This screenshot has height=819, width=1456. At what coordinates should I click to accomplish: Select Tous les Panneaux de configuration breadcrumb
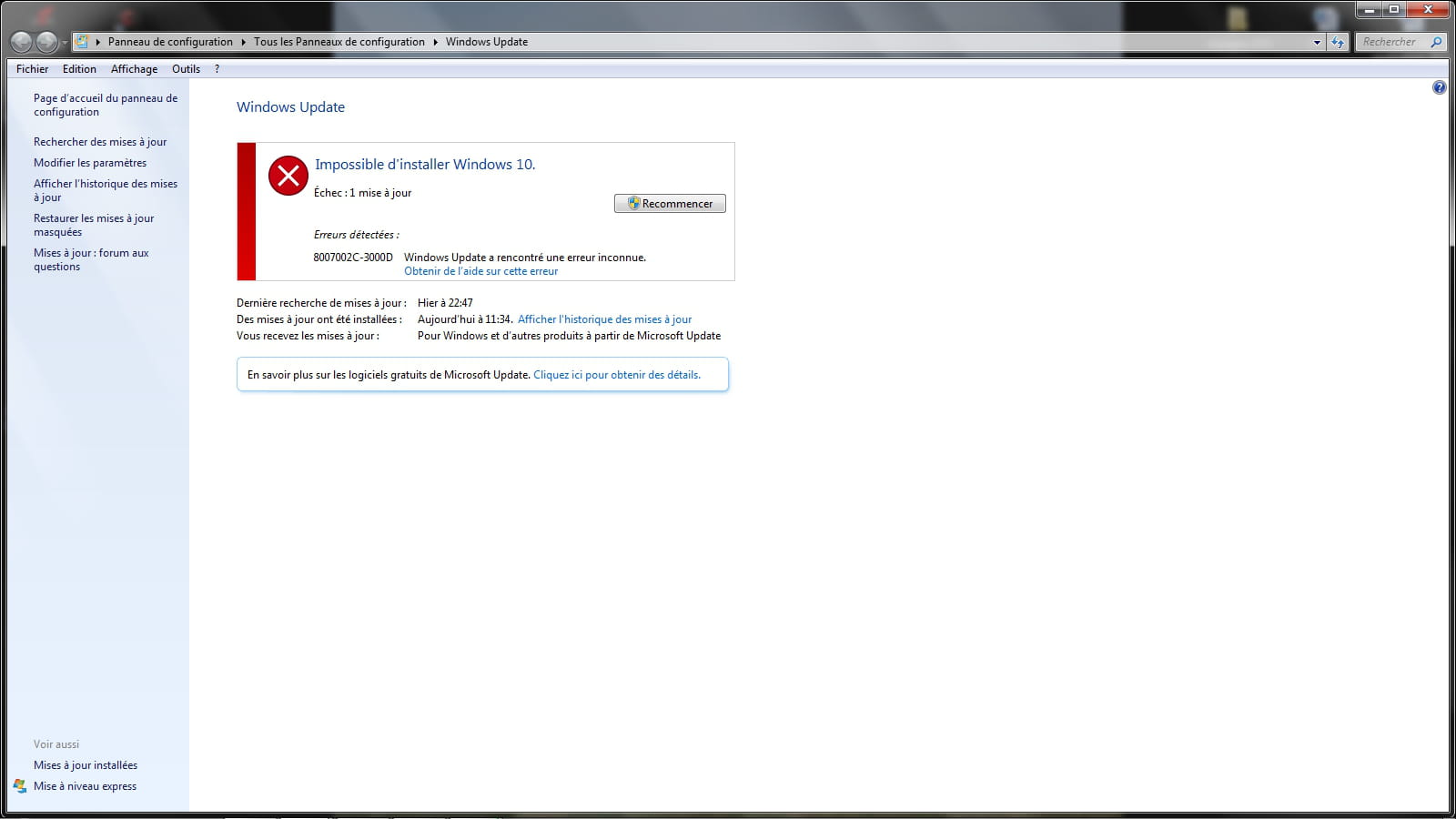(x=339, y=42)
